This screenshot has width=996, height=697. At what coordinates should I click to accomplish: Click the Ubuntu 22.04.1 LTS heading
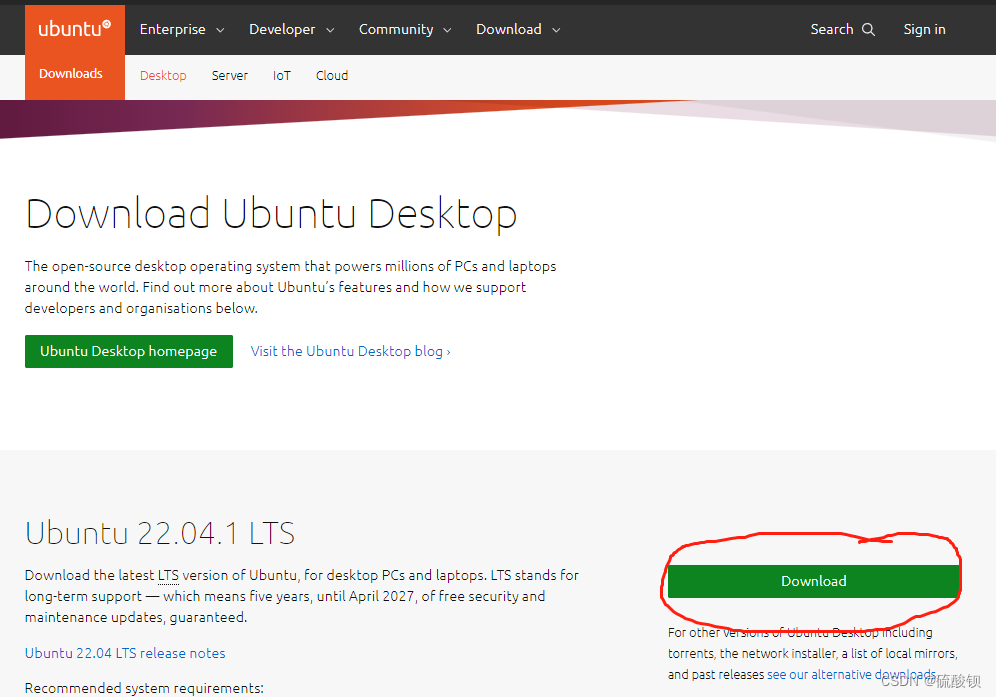160,532
